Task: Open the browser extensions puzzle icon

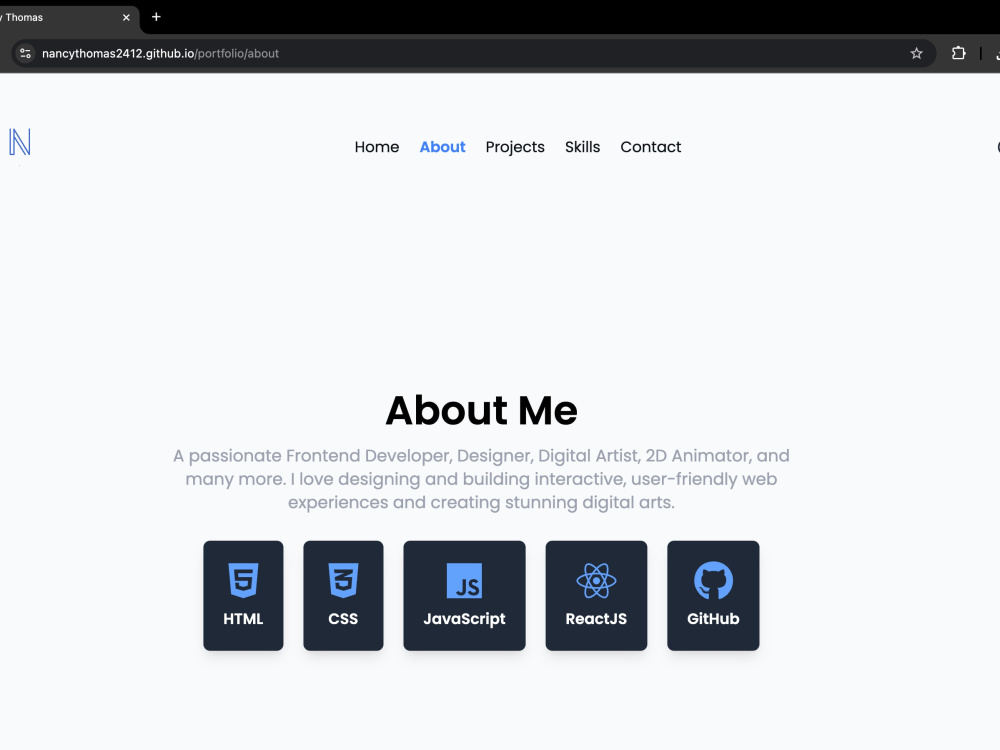Action: coord(959,54)
